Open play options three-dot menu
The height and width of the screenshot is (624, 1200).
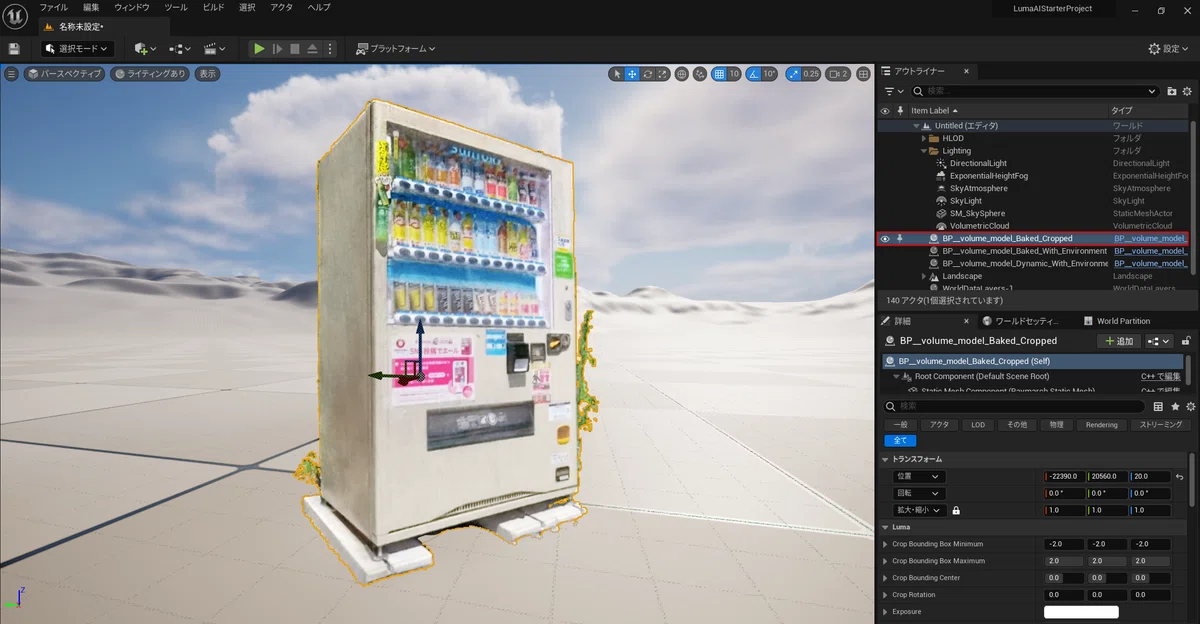[331, 48]
